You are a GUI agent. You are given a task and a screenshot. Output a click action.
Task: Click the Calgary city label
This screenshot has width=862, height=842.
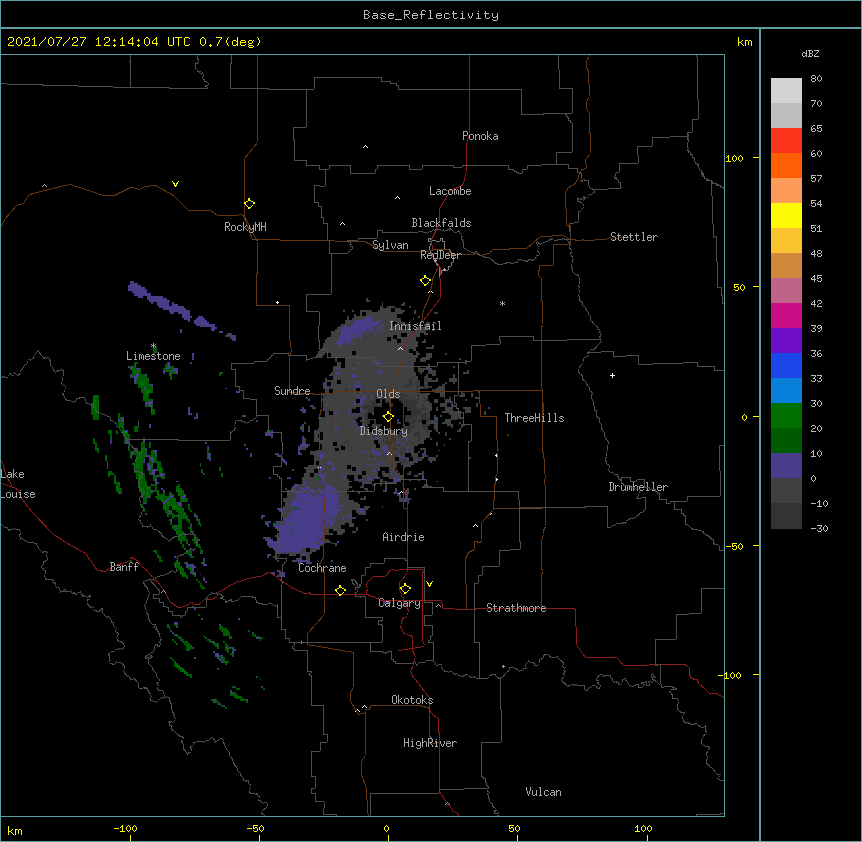tap(400, 603)
